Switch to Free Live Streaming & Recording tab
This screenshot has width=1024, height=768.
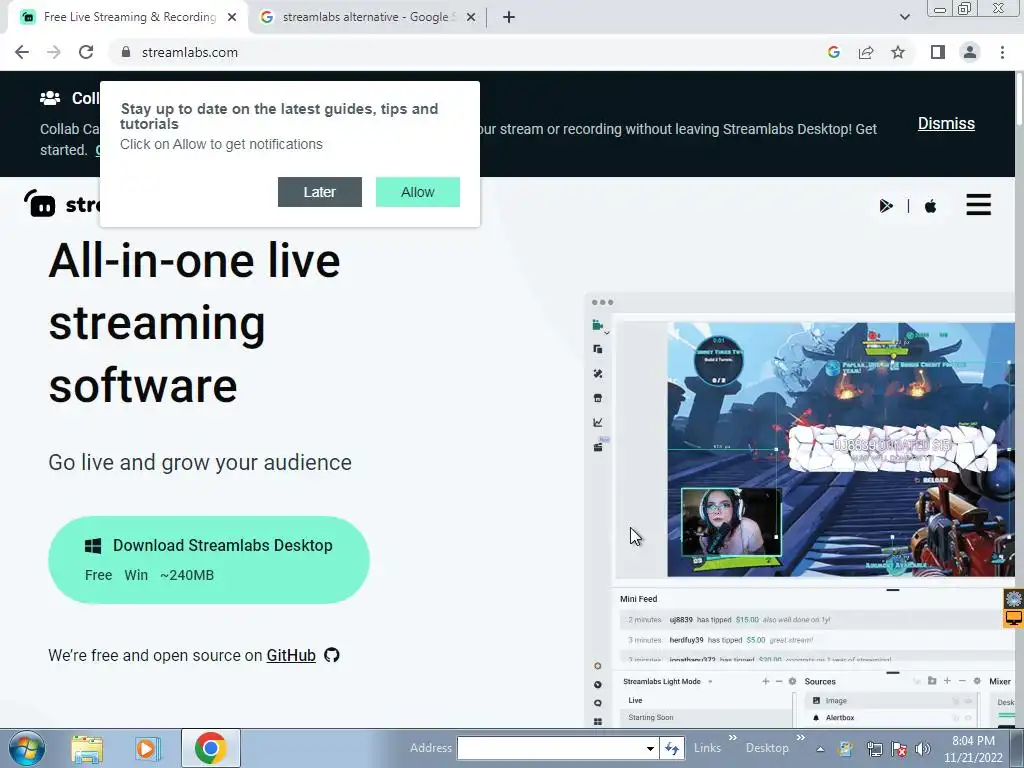click(x=129, y=17)
